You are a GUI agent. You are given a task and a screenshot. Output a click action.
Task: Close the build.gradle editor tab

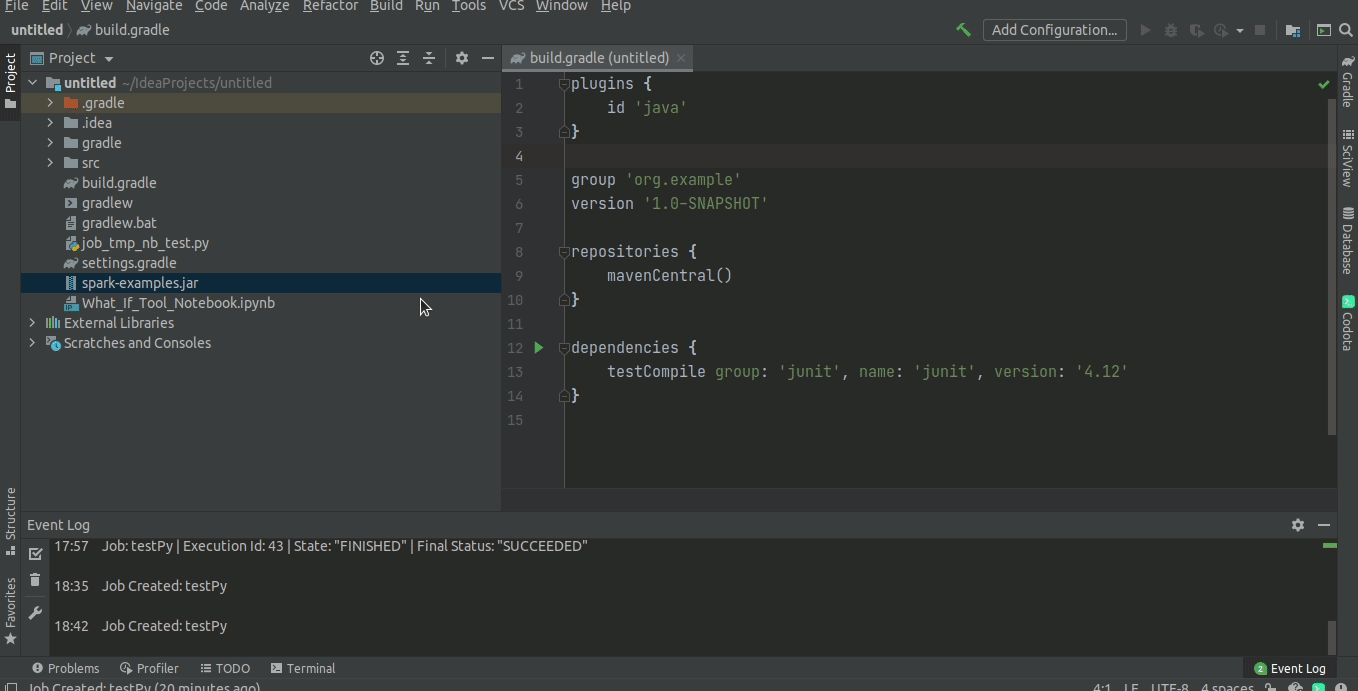click(x=681, y=58)
